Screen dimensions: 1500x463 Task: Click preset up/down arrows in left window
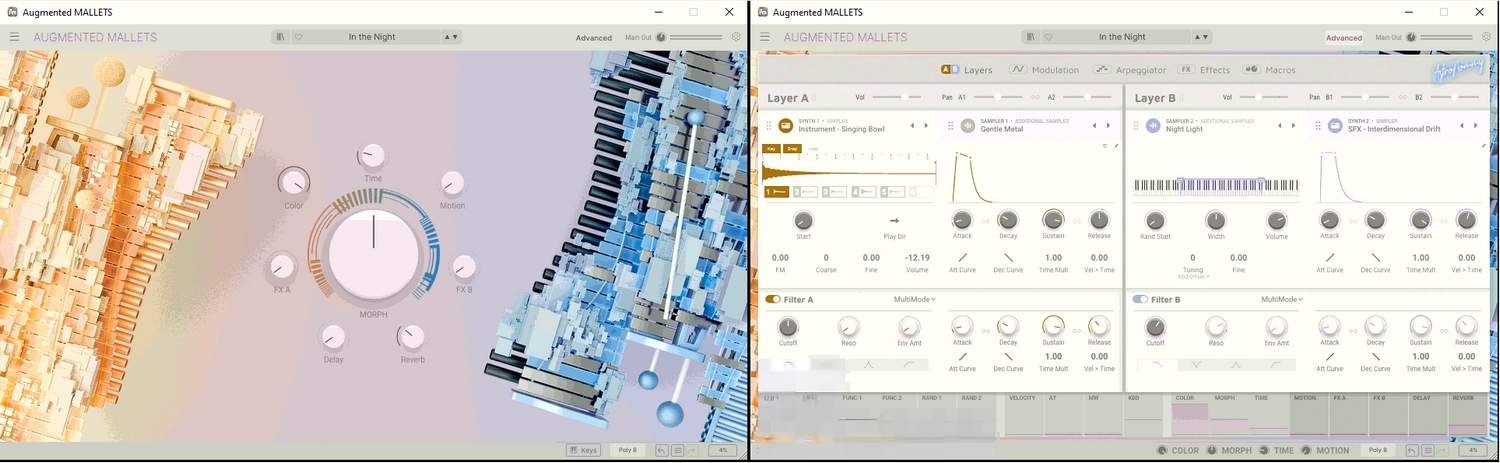(x=451, y=37)
